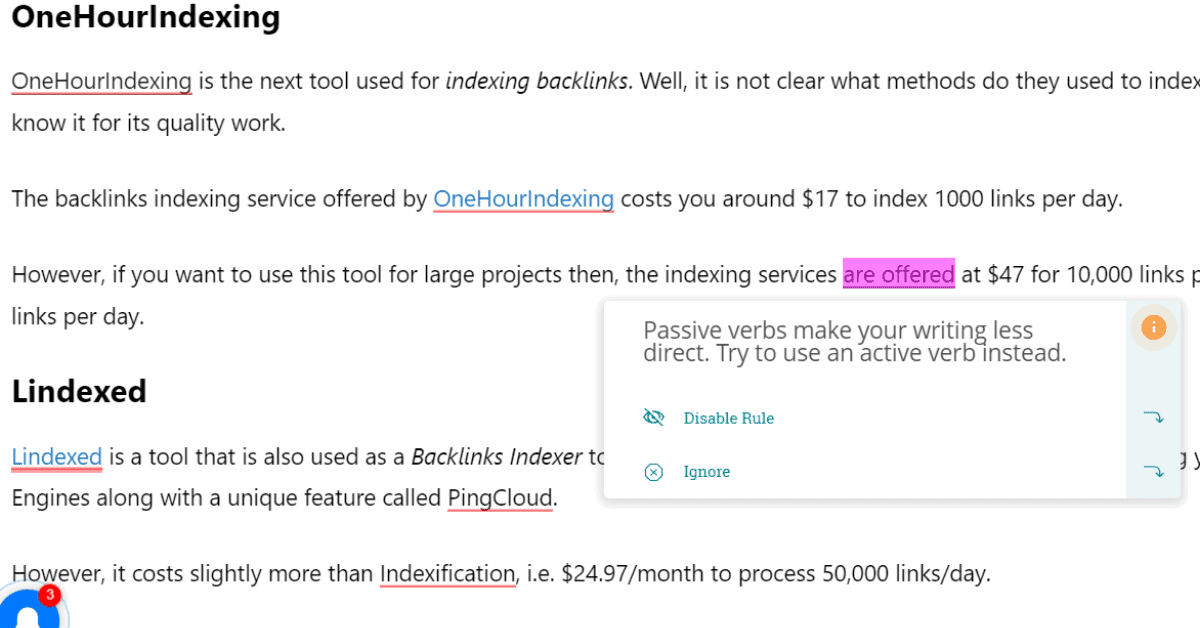Click the arrow icon beside Disable Rule

[1153, 418]
